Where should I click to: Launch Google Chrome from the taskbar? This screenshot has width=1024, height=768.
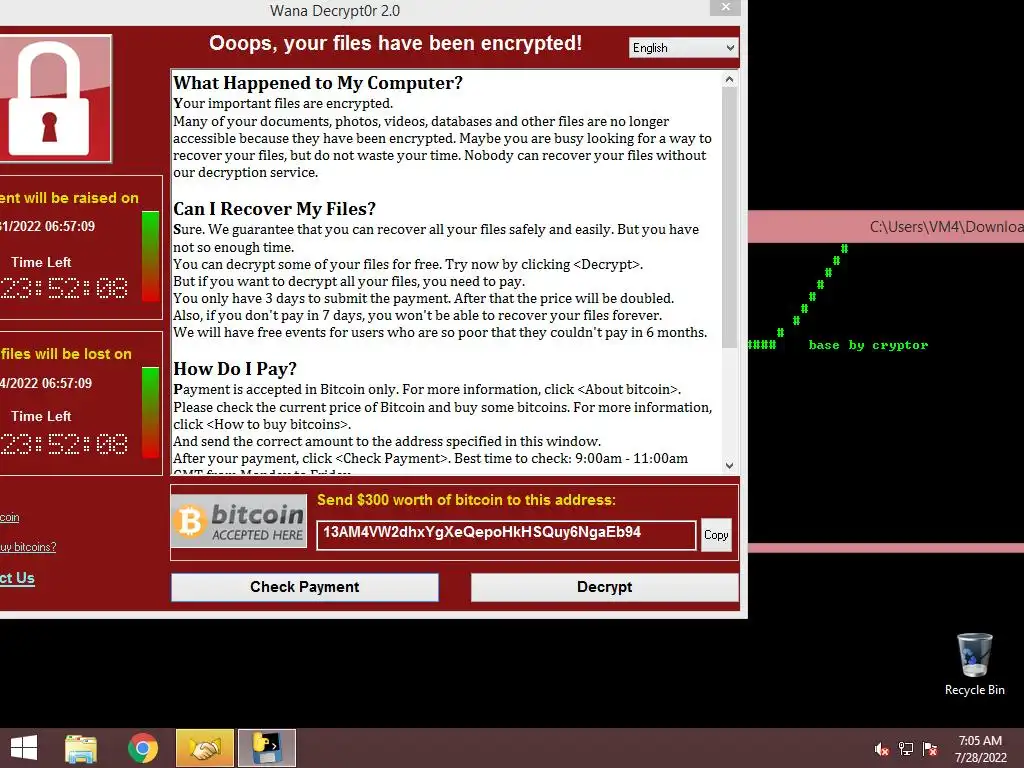pos(142,748)
